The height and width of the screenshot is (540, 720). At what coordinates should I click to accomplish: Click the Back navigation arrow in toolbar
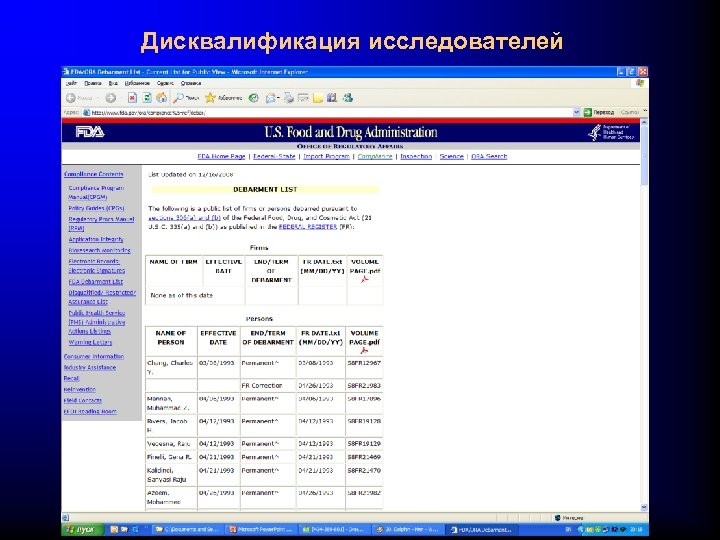[x=71, y=98]
